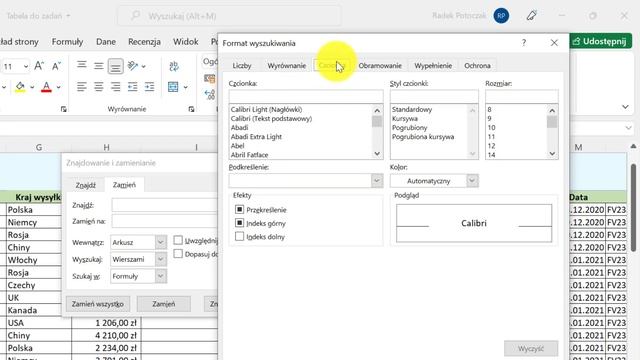Collapse the ribbon with the chevron
The width and height of the screenshot is (640, 360).
(x=625, y=107)
